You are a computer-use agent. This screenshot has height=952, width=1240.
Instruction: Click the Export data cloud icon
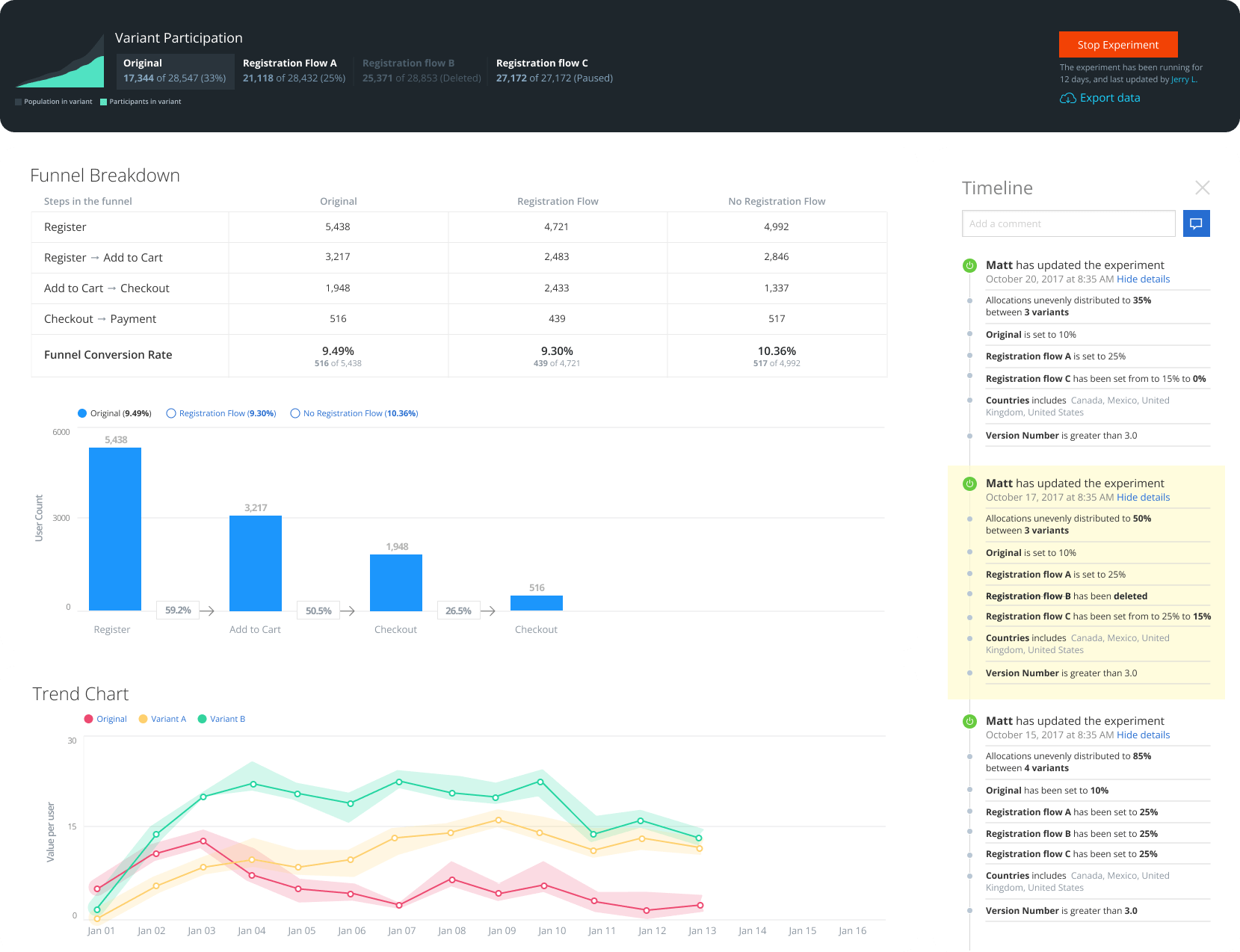pyautogui.click(x=1067, y=99)
